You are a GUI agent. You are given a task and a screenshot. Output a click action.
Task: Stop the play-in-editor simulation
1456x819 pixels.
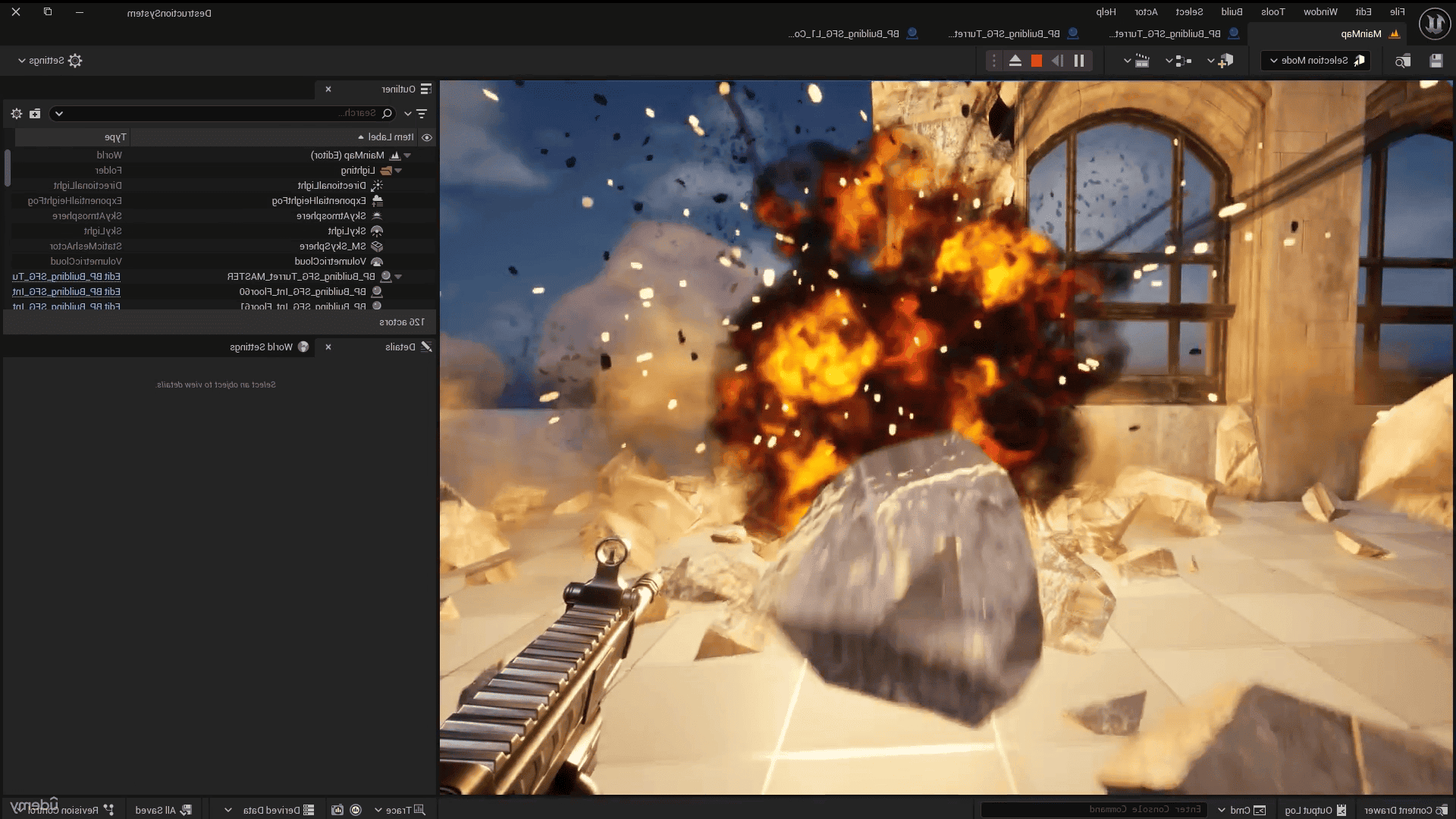[1037, 61]
